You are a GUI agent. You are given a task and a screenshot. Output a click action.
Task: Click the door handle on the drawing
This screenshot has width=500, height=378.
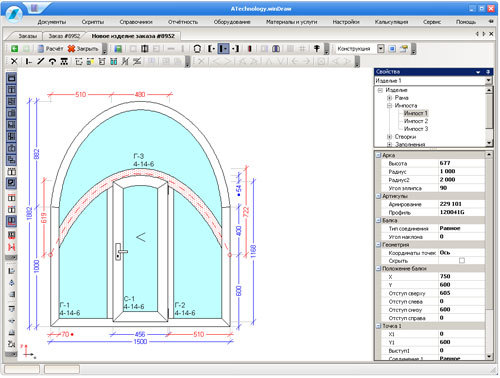[120, 252]
